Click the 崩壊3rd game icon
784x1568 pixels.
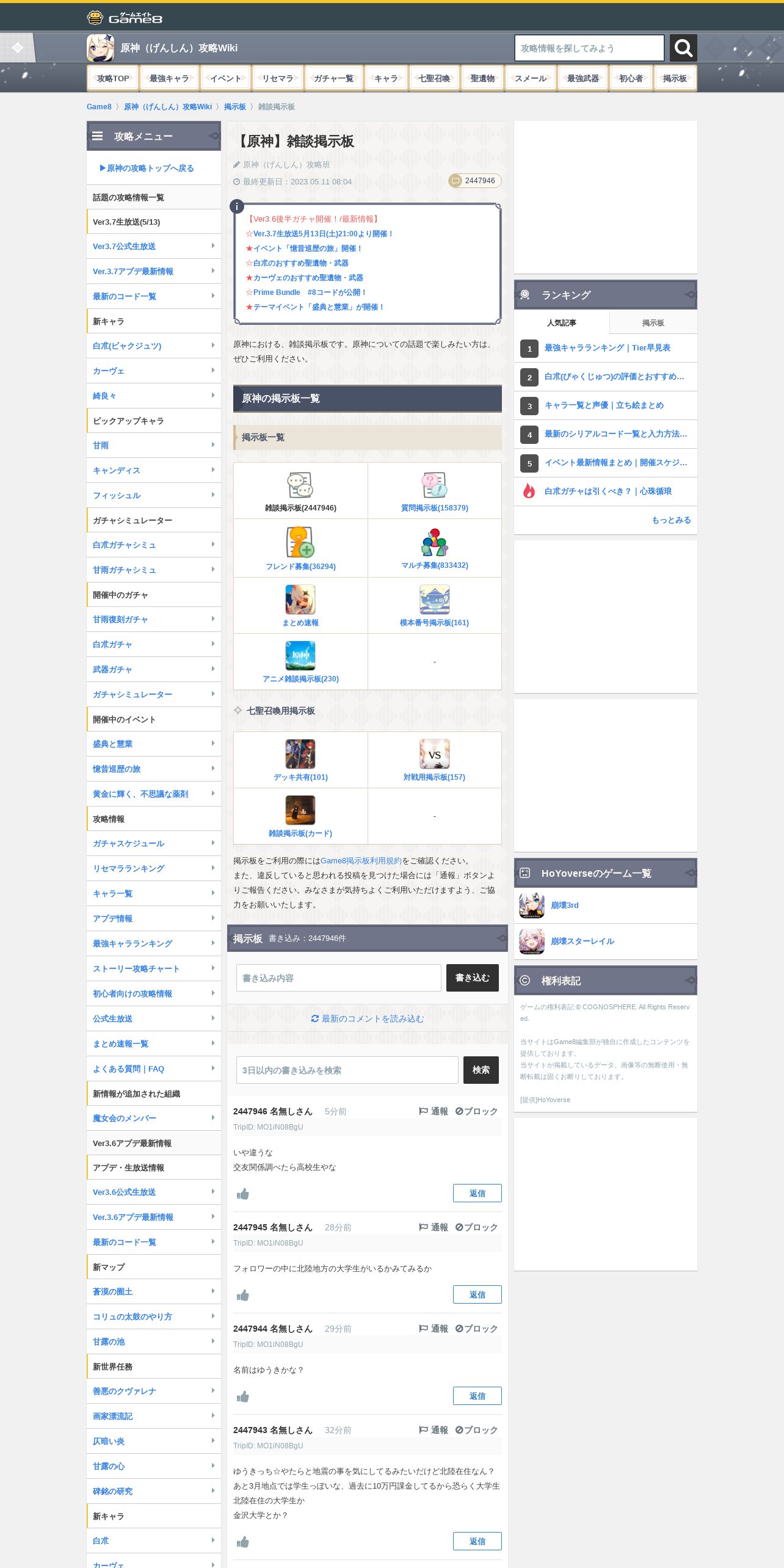532,906
